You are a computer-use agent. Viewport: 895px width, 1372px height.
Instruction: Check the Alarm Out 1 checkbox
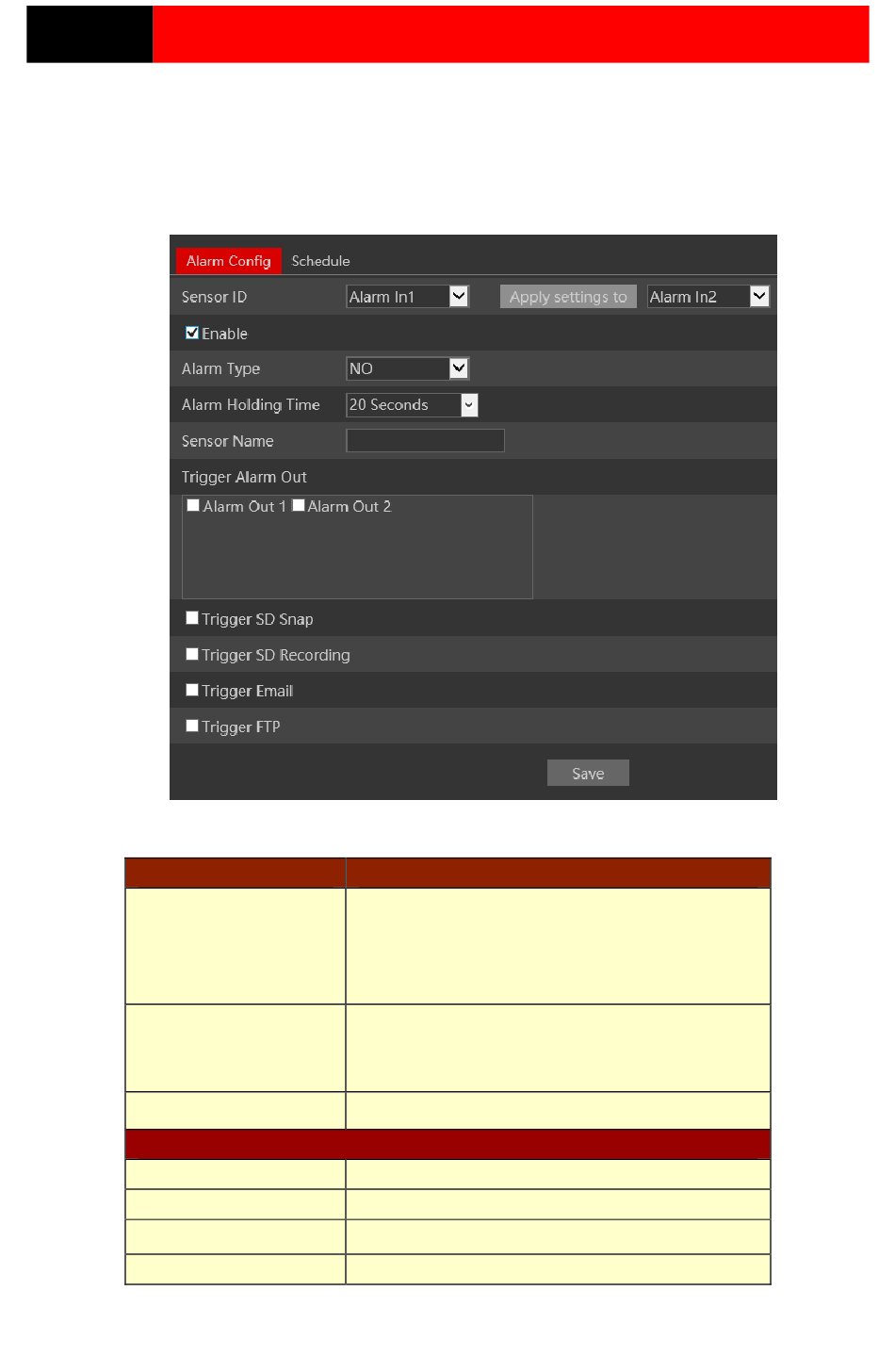pyautogui.click(x=193, y=506)
